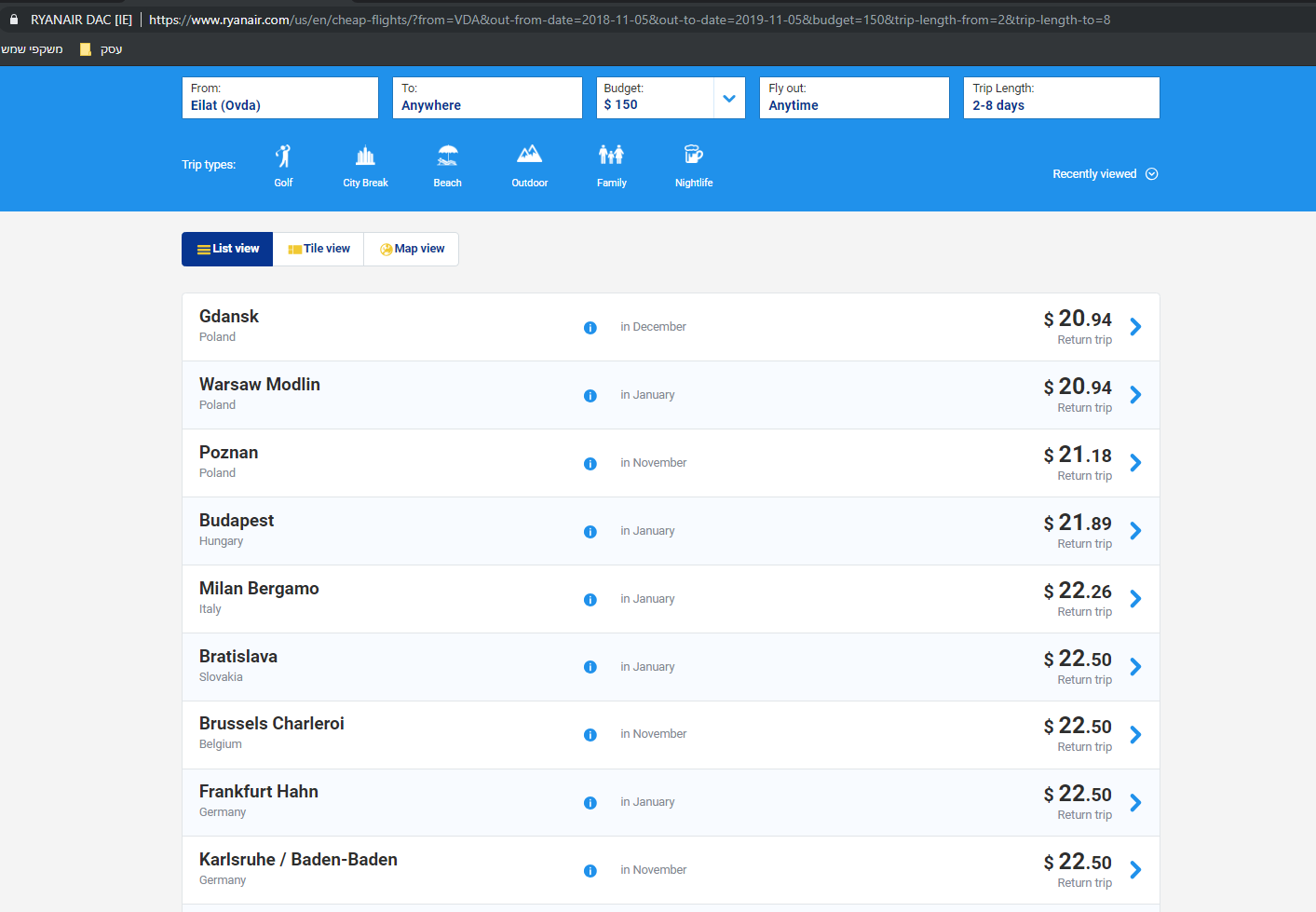Viewport: 1316px width, 912px height.
Task: Click the browser URL address text
Action: (x=630, y=20)
